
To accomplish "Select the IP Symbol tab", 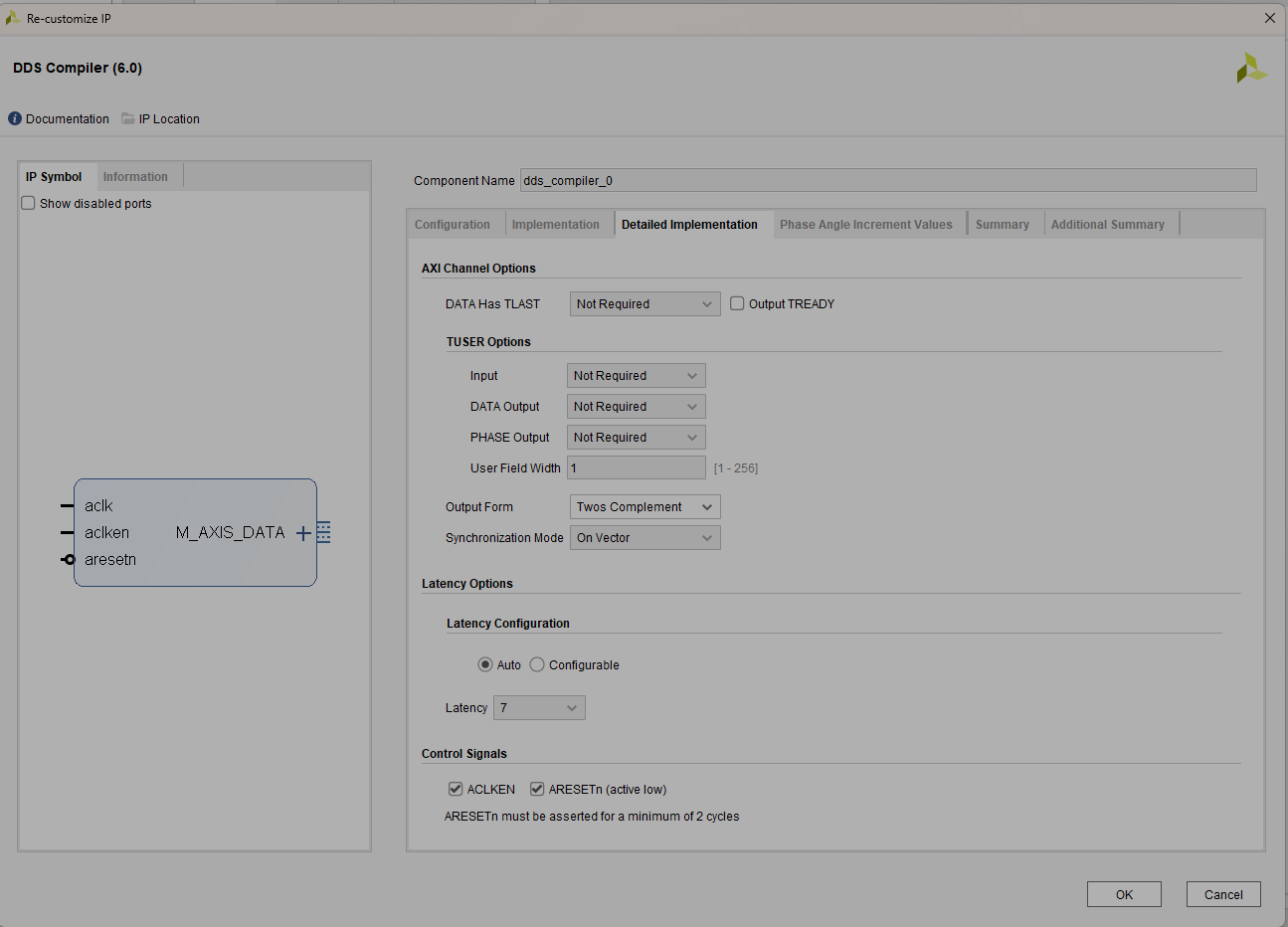I will pyautogui.click(x=58, y=177).
